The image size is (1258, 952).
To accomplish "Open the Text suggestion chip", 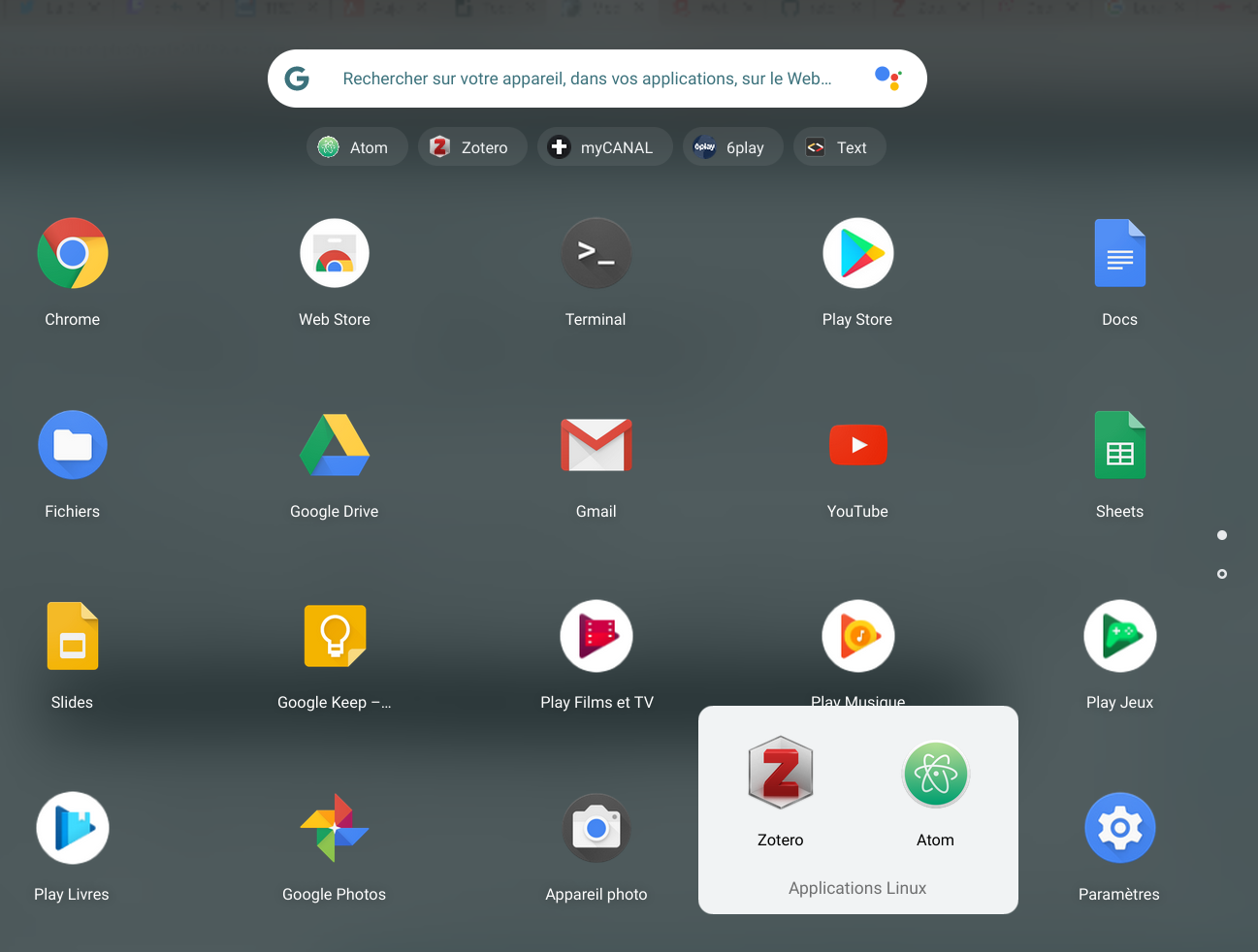I will point(839,147).
